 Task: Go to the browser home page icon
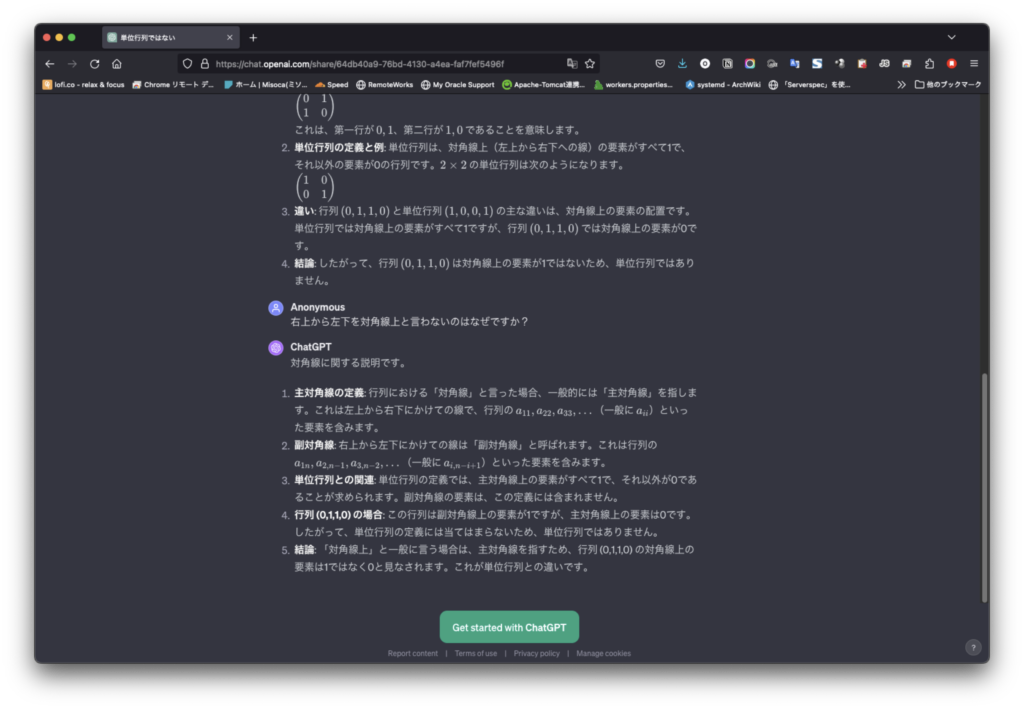tap(117, 63)
